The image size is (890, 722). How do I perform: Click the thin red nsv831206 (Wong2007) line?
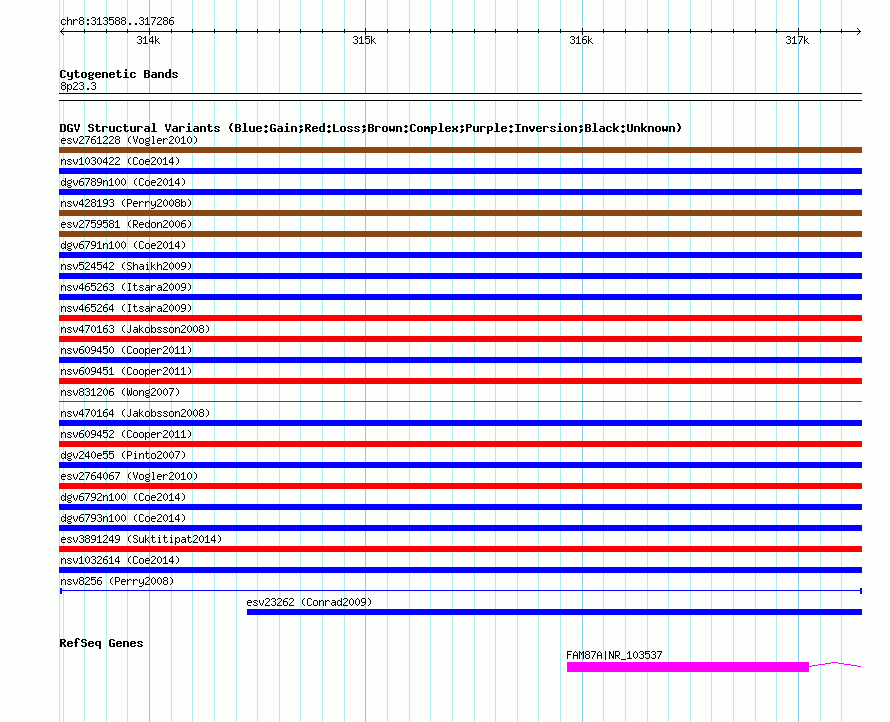point(460,401)
